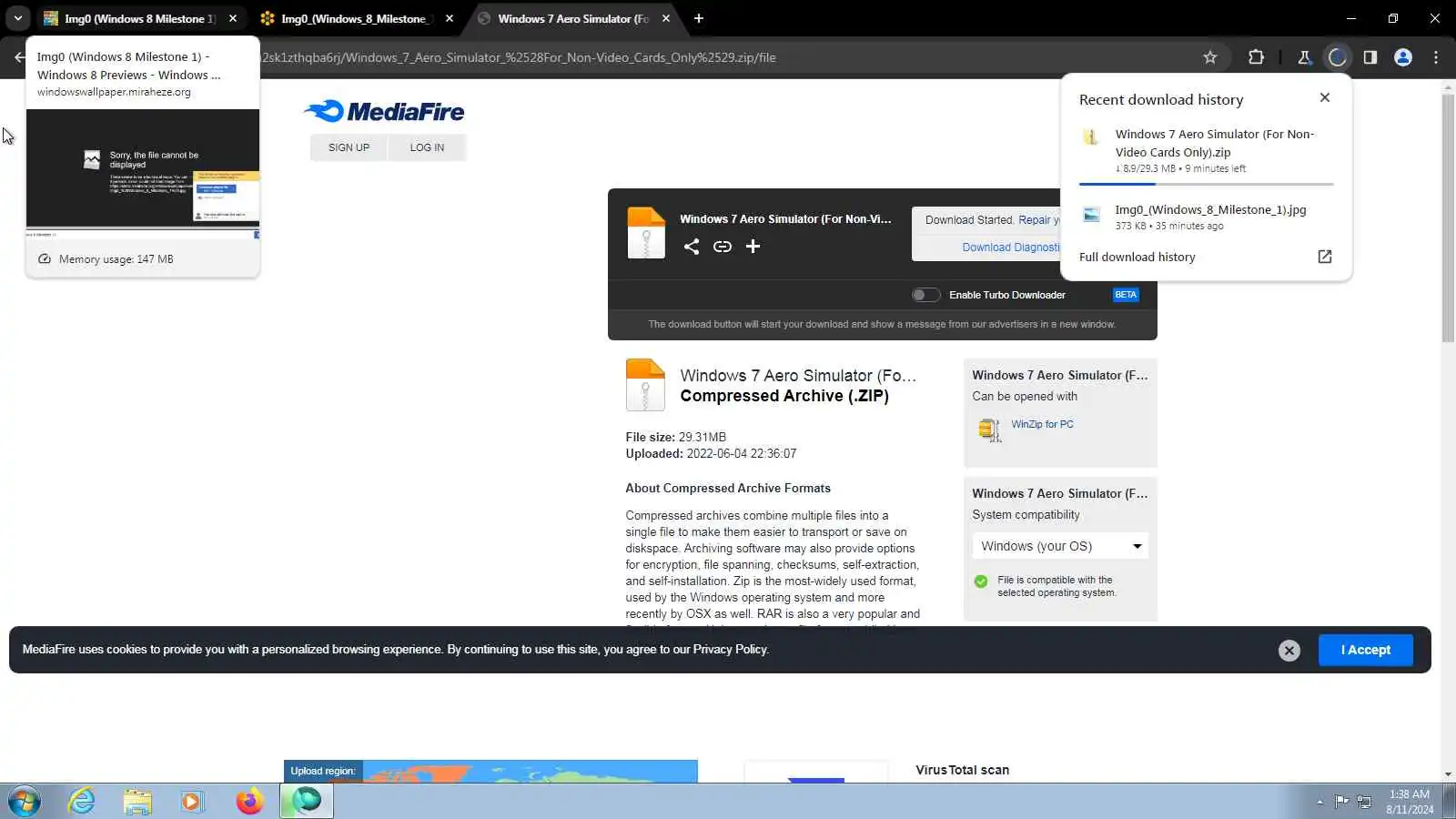
Task: Switch to the second Img0_(Windows_8_Milestone tab
Action: 356,18
